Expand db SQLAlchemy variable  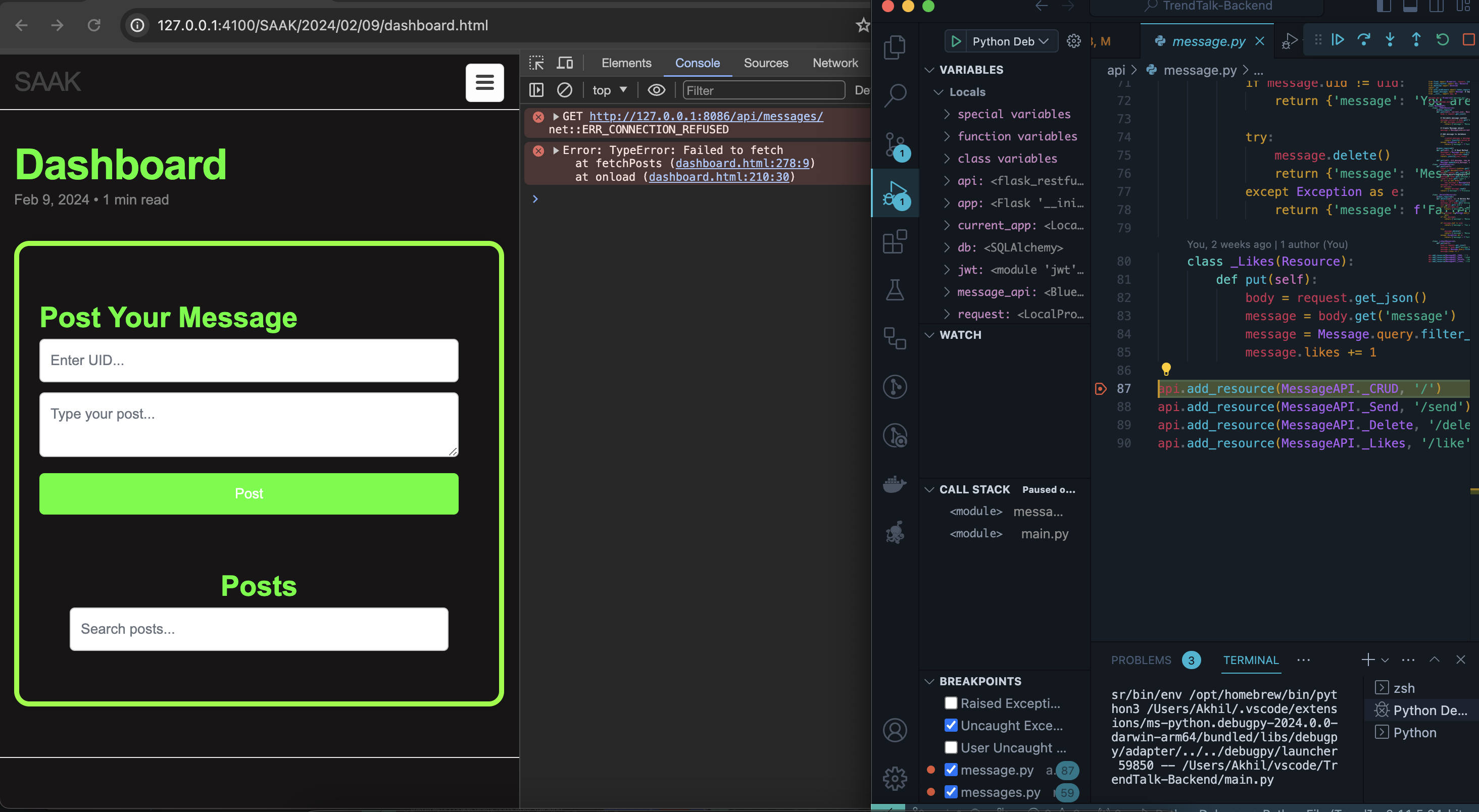(947, 247)
